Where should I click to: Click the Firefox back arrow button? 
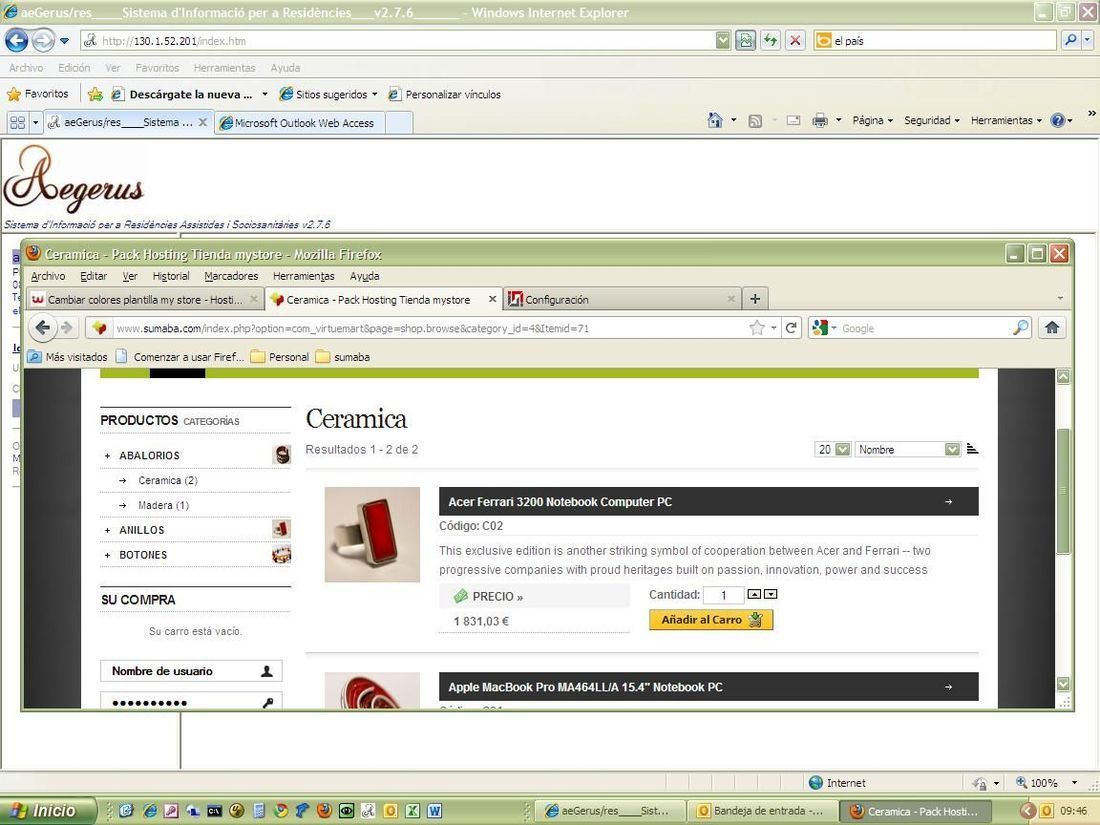tap(43, 328)
